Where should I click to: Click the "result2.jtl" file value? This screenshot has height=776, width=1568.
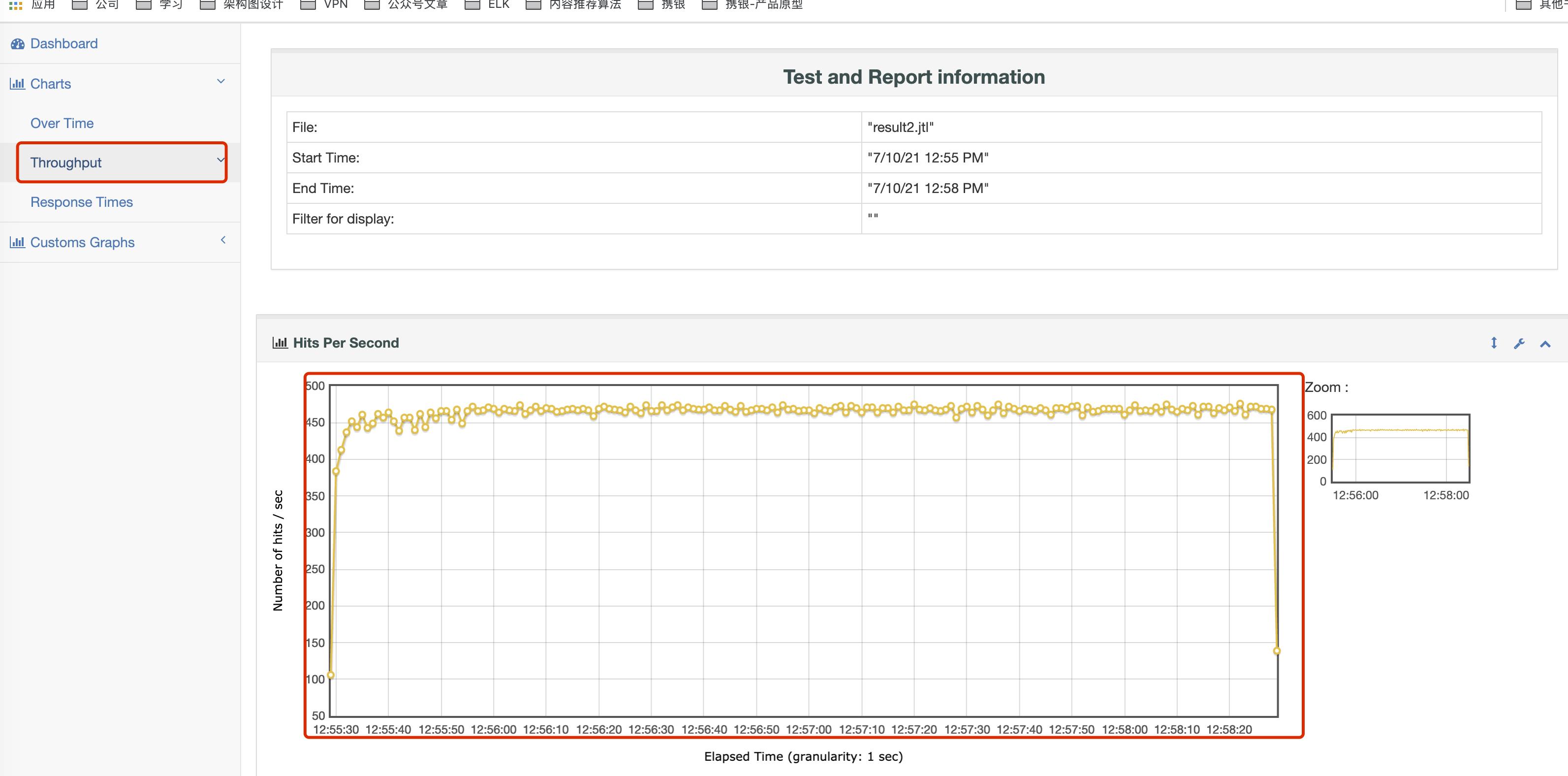[900, 127]
